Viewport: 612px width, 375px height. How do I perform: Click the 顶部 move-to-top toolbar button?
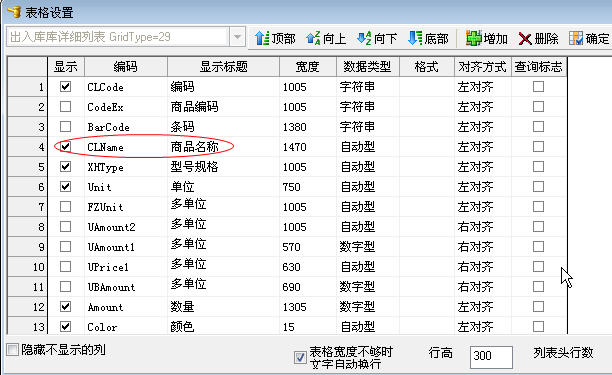coord(275,38)
